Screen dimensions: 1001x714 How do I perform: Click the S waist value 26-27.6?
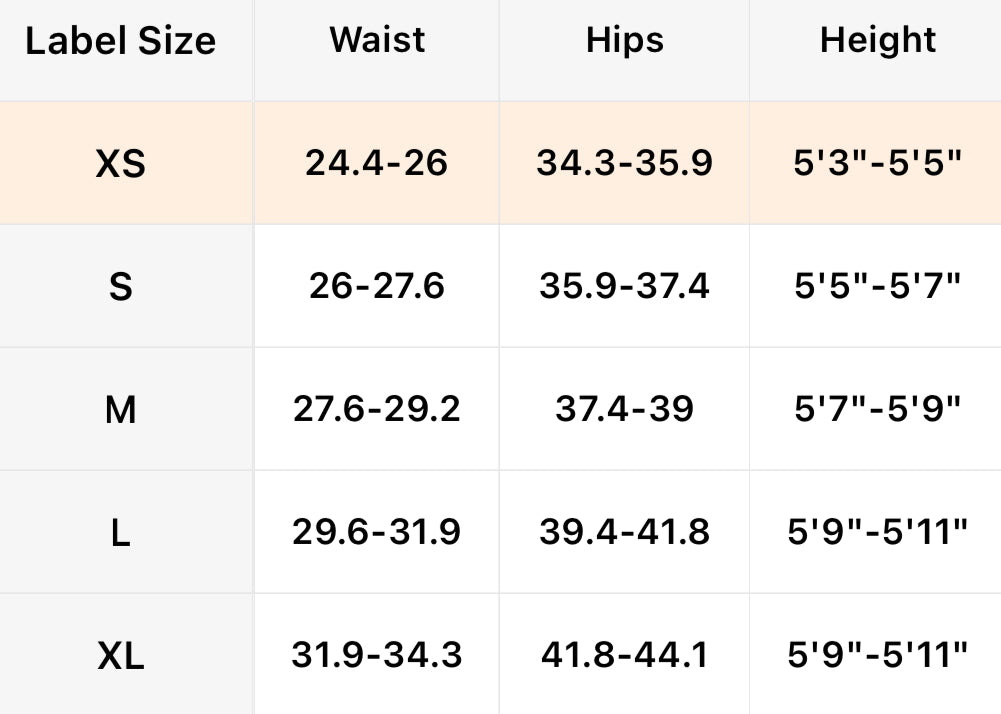pos(377,287)
